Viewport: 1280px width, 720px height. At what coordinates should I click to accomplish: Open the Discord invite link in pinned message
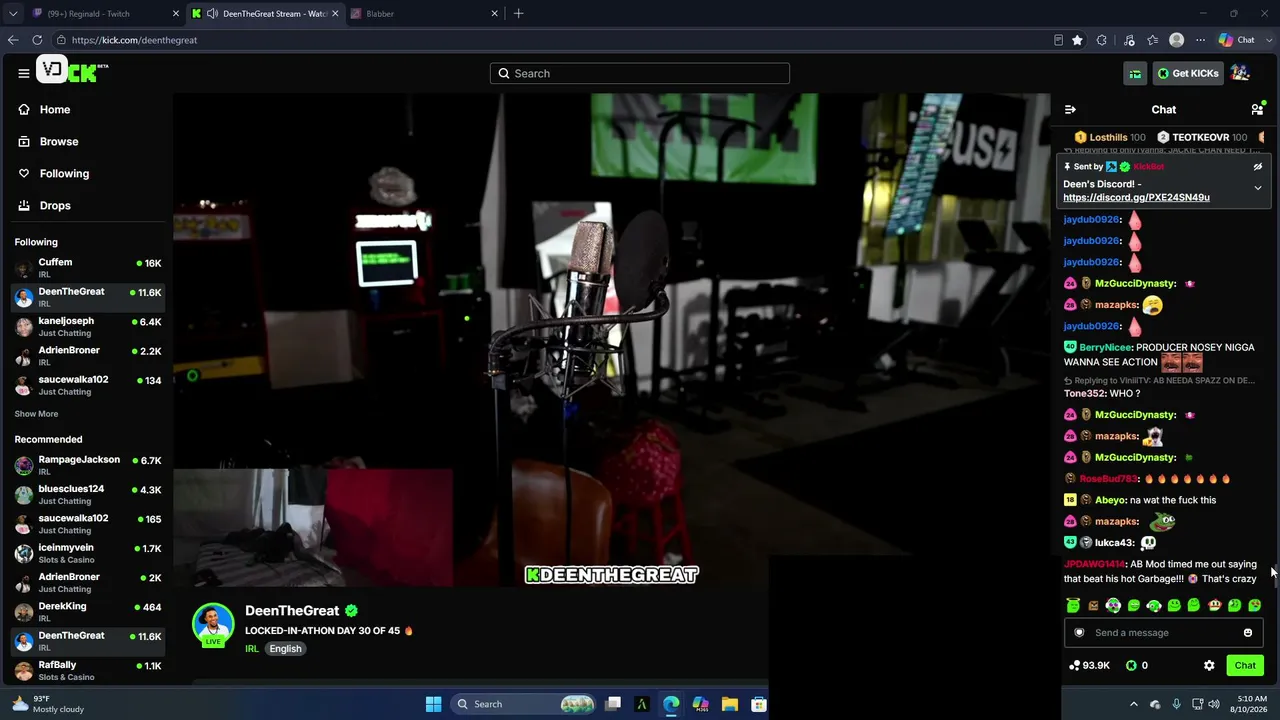[x=1136, y=197]
